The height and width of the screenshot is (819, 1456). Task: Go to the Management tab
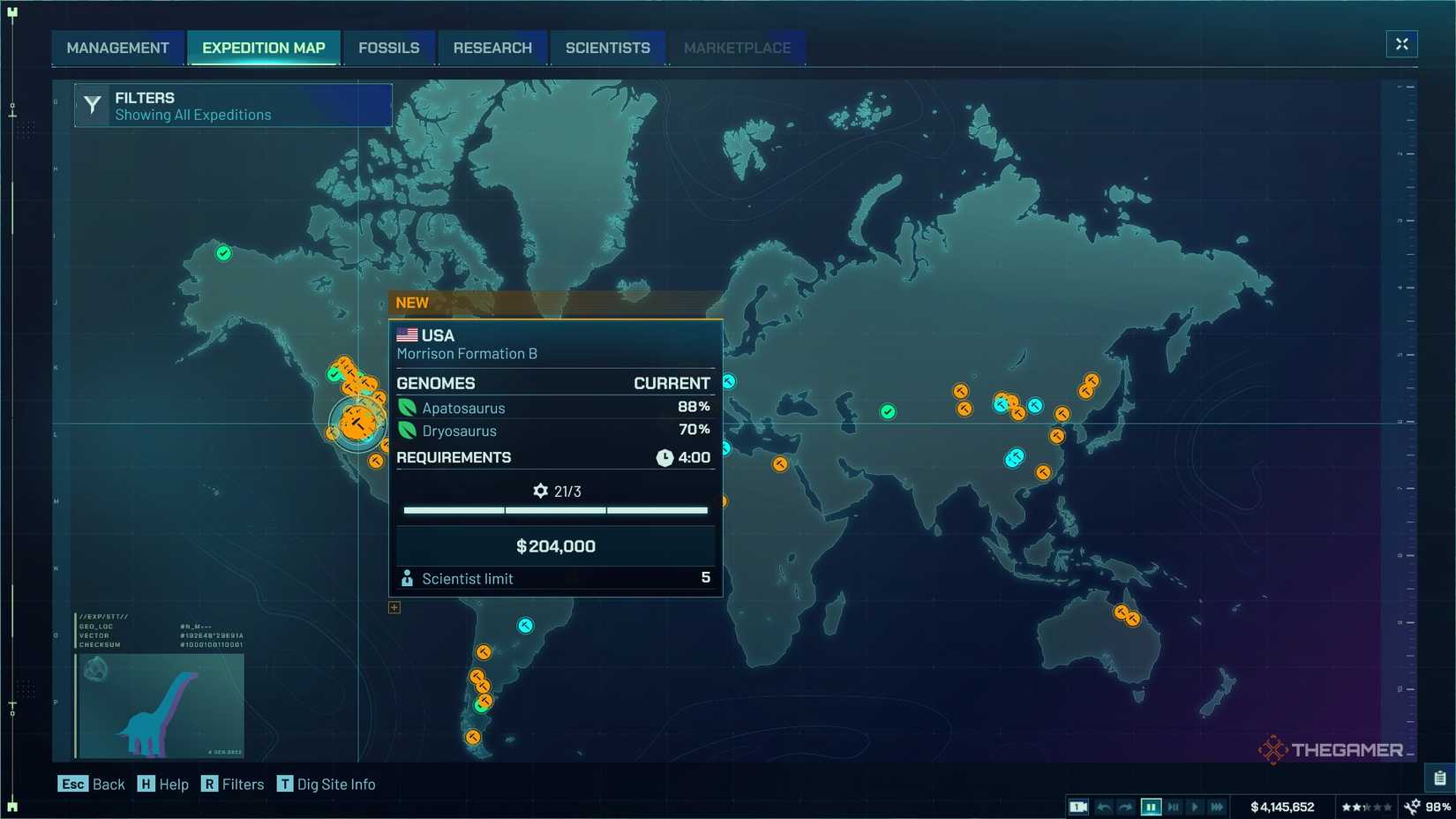[x=117, y=48]
